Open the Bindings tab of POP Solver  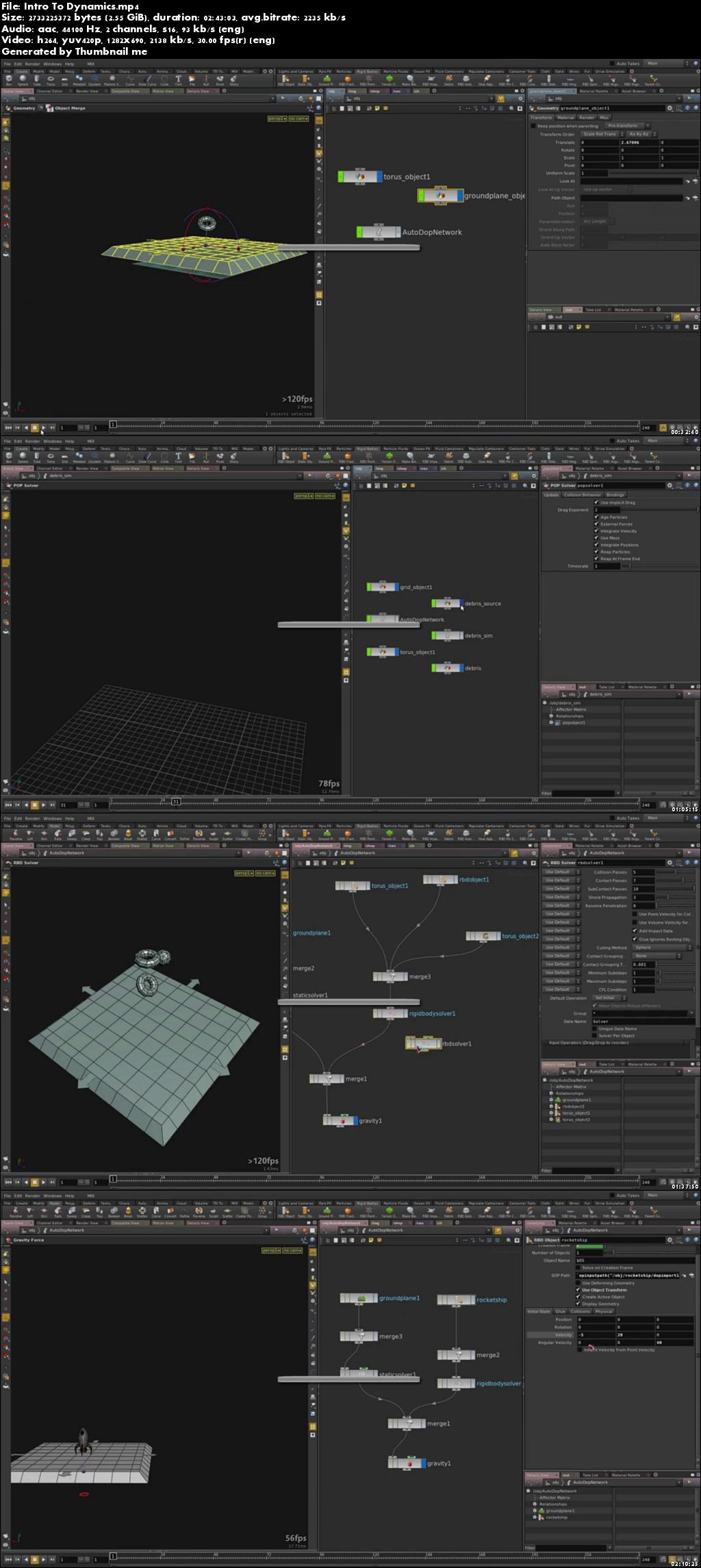615,494
